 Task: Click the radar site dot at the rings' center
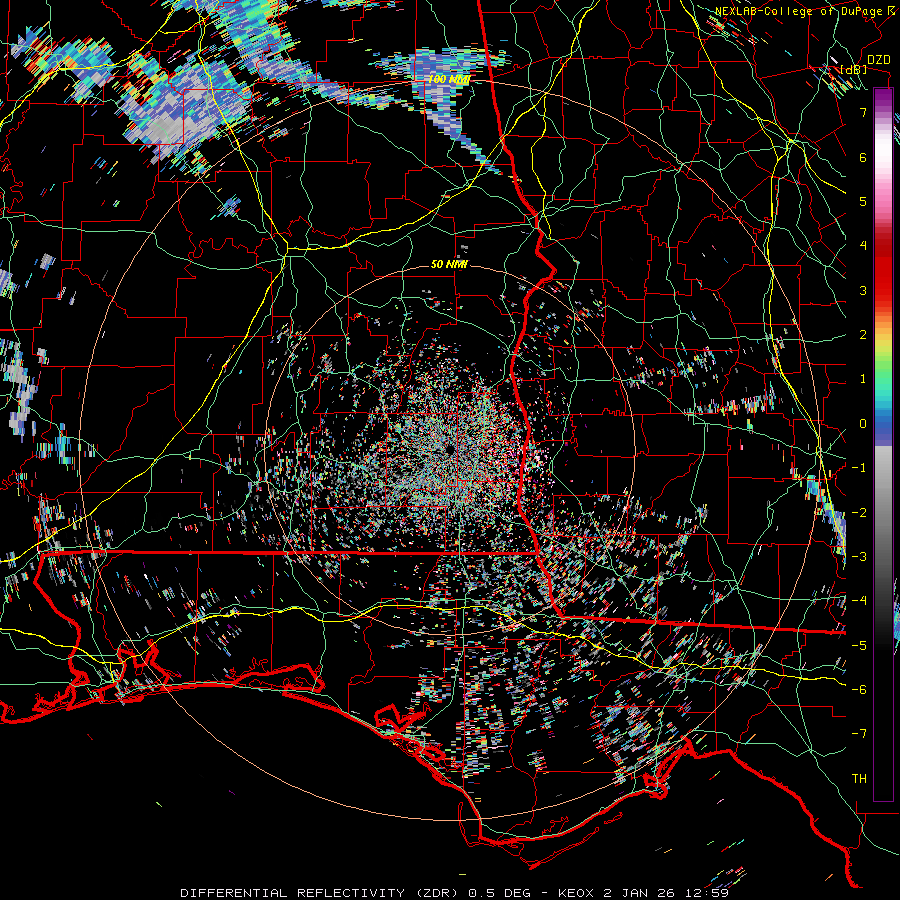click(449, 448)
